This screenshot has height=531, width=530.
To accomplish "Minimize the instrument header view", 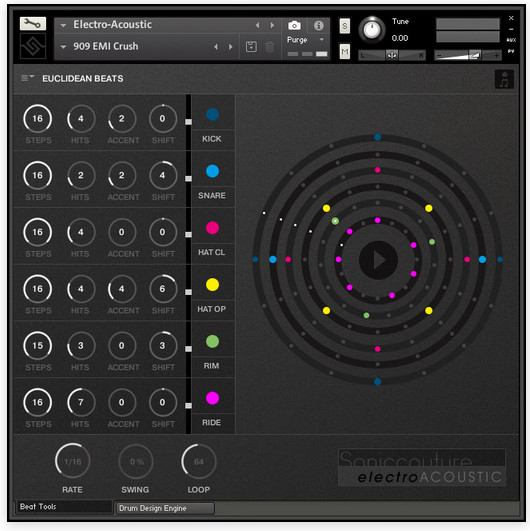I will 511,29.
